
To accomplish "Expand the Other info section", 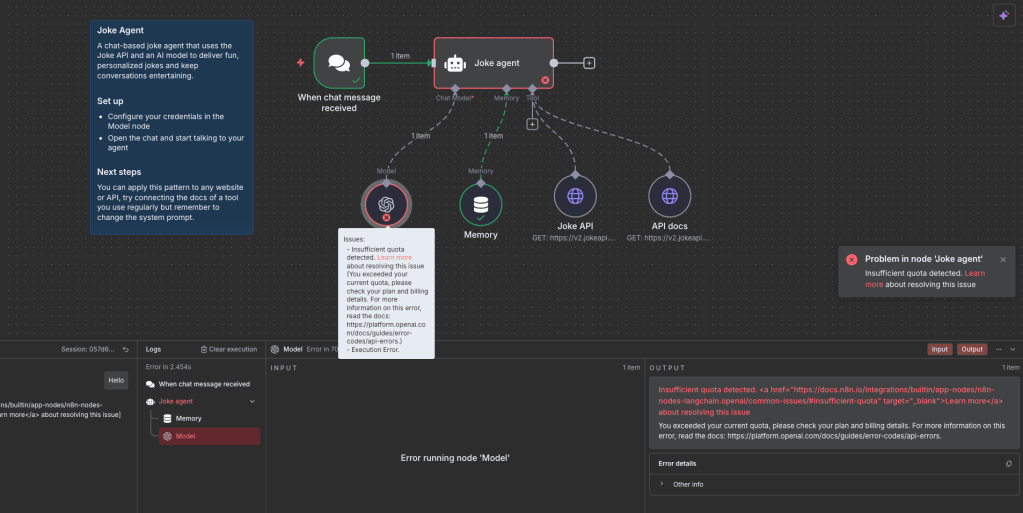I will [x=662, y=484].
